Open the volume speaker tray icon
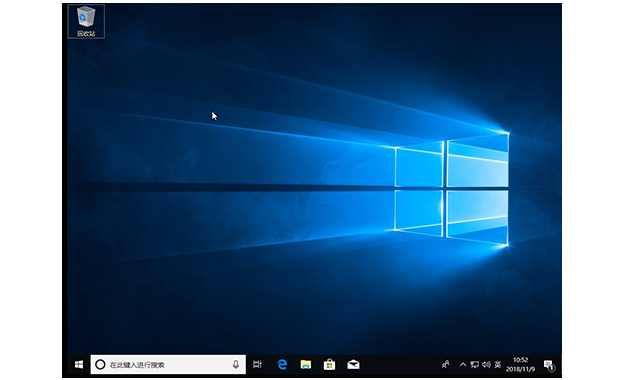 tap(486, 364)
